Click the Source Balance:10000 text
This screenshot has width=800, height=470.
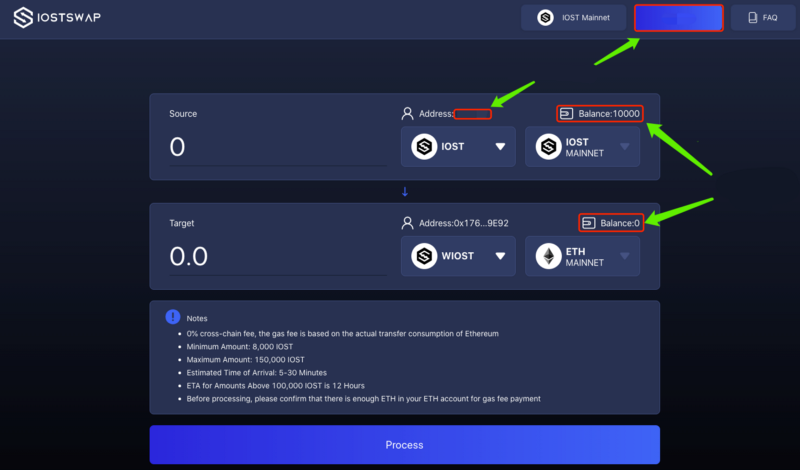point(609,114)
